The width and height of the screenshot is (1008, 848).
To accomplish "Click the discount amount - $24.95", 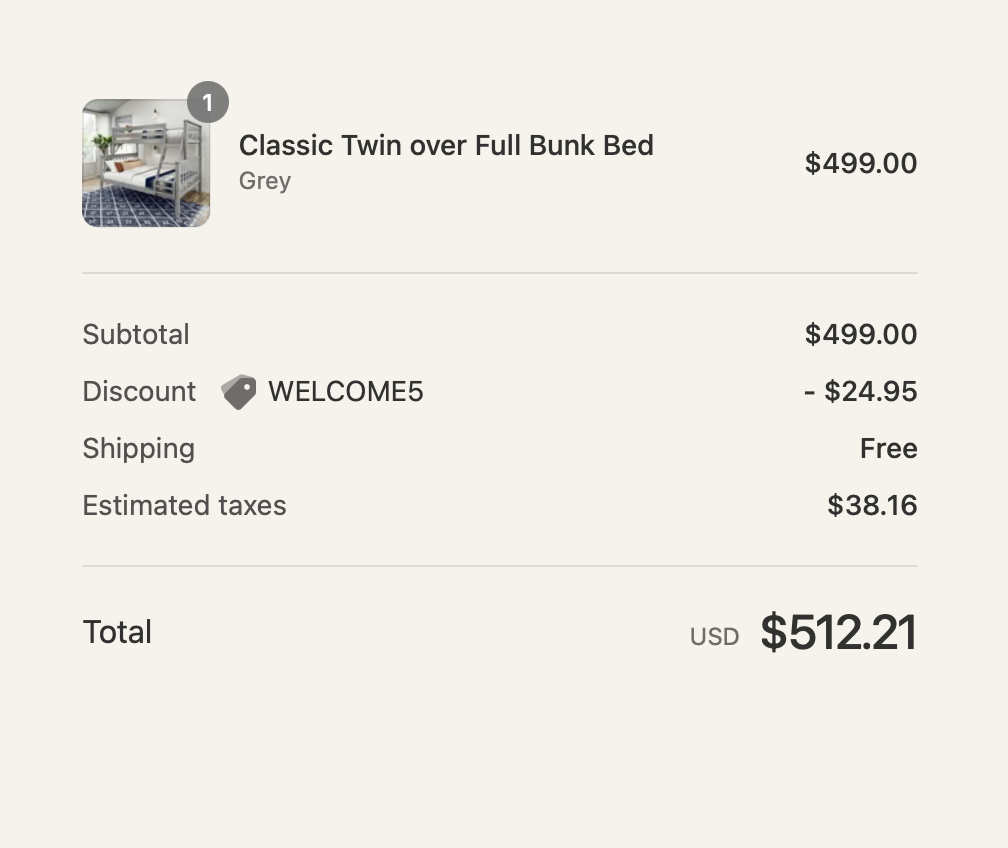I will point(860,391).
